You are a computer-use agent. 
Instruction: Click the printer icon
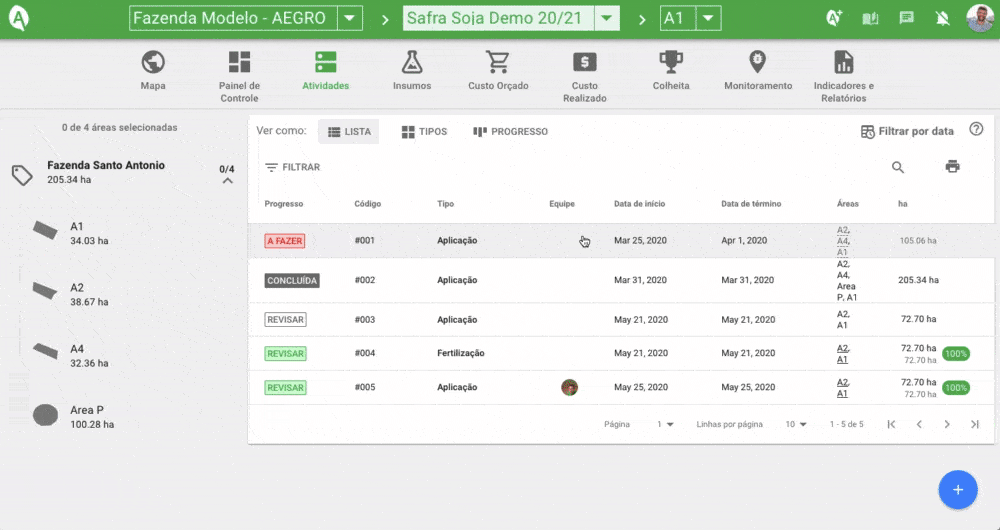point(952,167)
